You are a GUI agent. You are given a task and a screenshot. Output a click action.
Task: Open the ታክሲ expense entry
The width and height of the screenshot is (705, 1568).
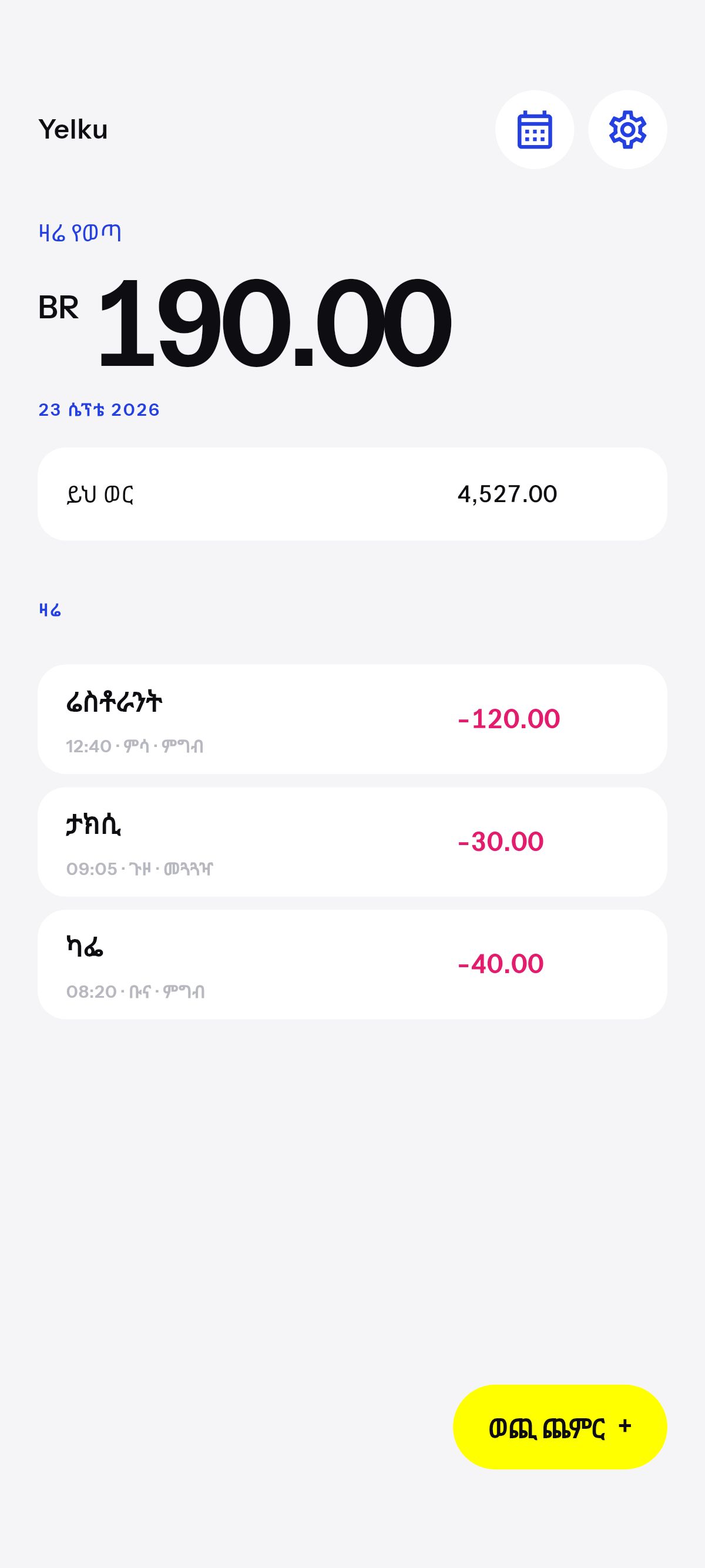(x=352, y=842)
